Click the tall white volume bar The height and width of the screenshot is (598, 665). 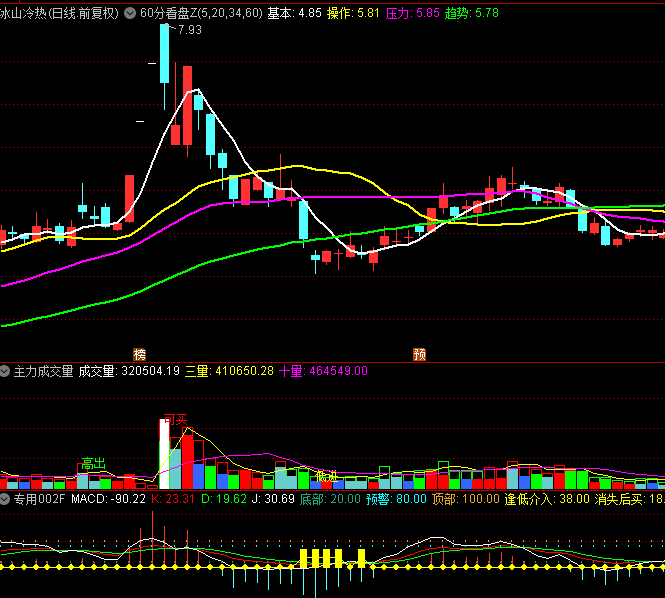click(164, 454)
